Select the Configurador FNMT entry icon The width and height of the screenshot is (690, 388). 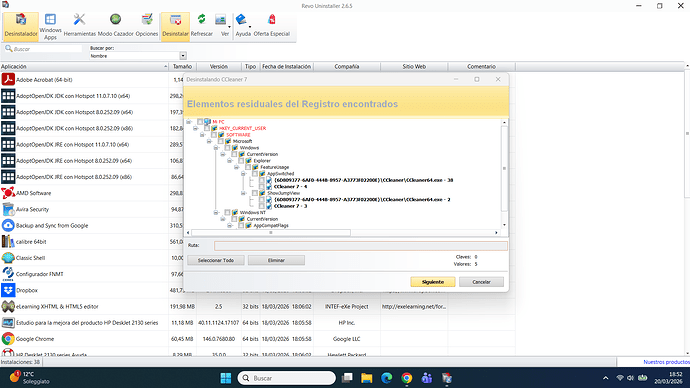[8, 274]
